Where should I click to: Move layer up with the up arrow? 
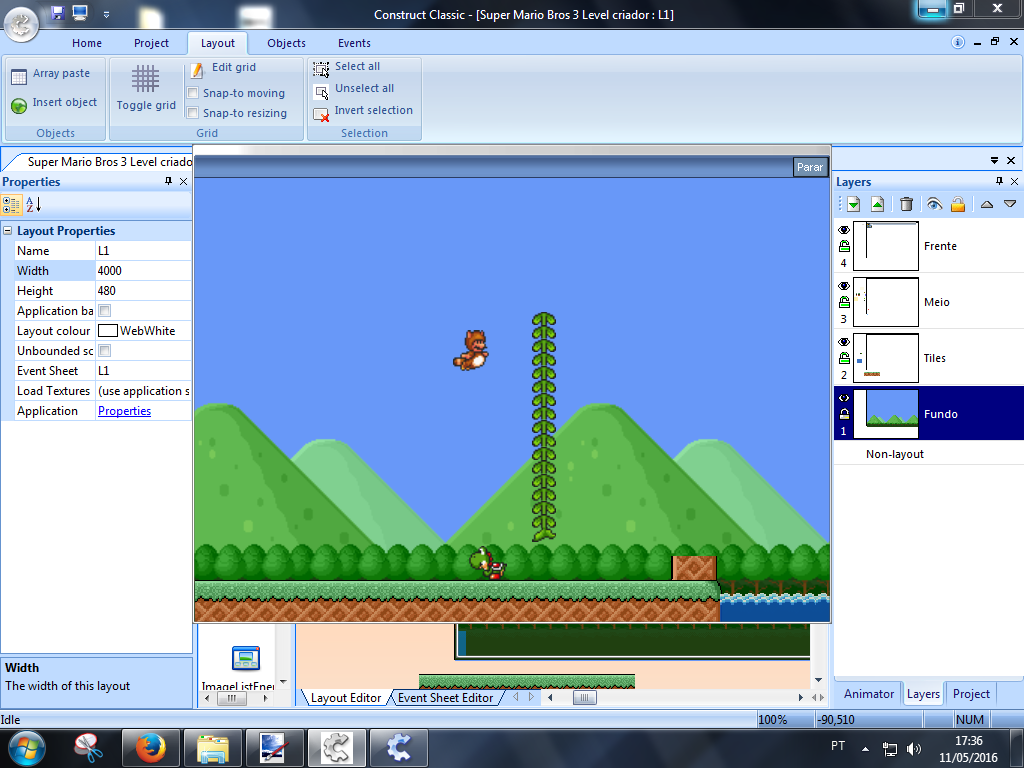[x=987, y=204]
